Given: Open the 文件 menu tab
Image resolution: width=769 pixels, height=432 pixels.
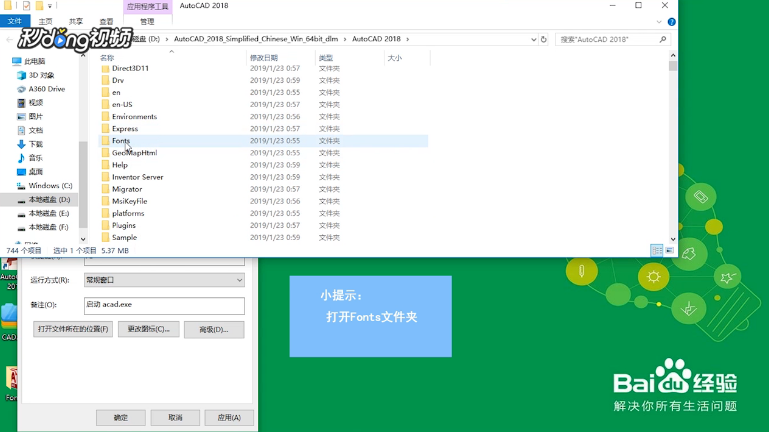Looking at the screenshot, I should [15, 21].
